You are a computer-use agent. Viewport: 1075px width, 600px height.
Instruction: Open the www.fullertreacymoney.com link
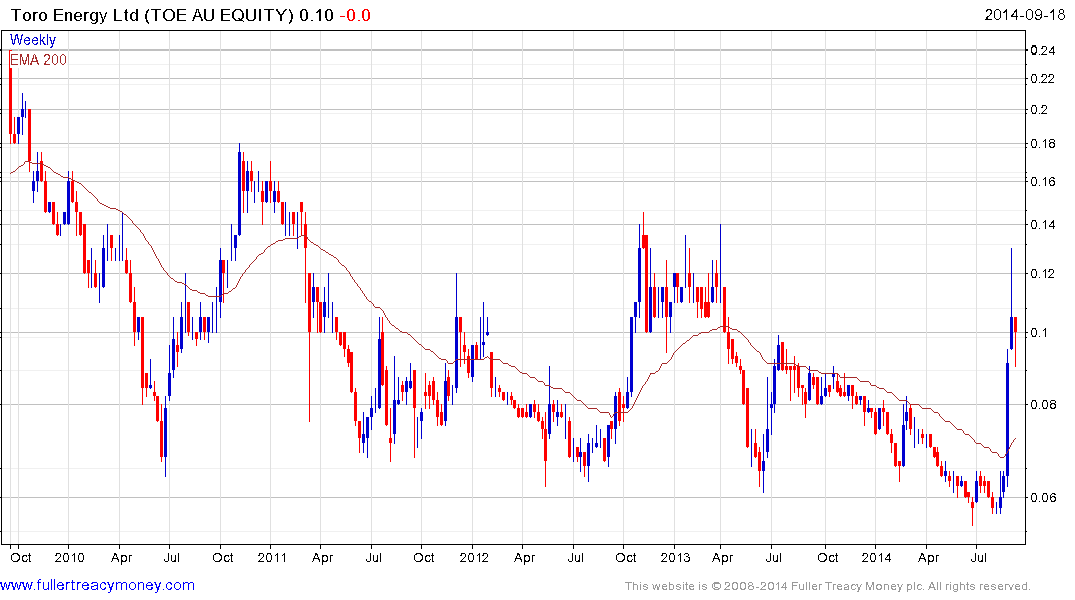pyautogui.click(x=98, y=585)
